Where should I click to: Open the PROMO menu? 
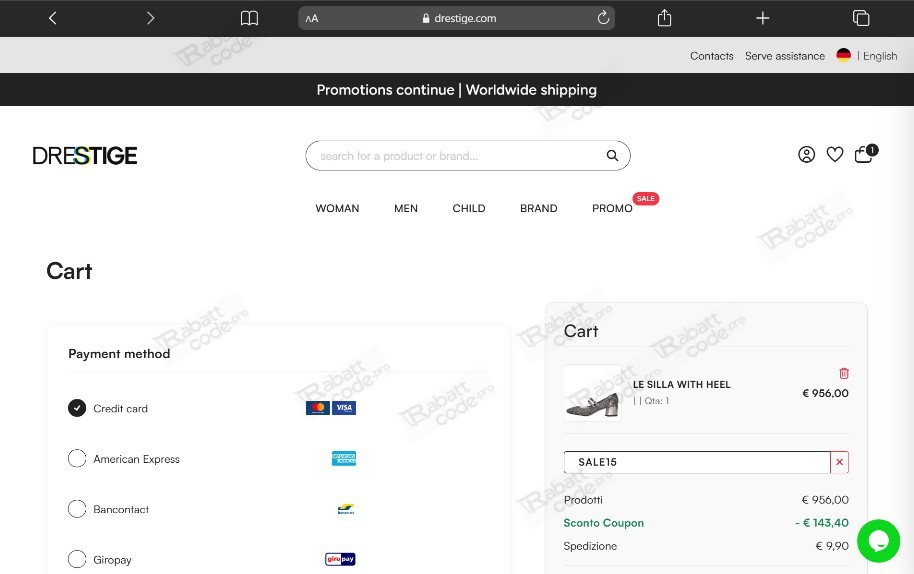pyautogui.click(x=612, y=209)
